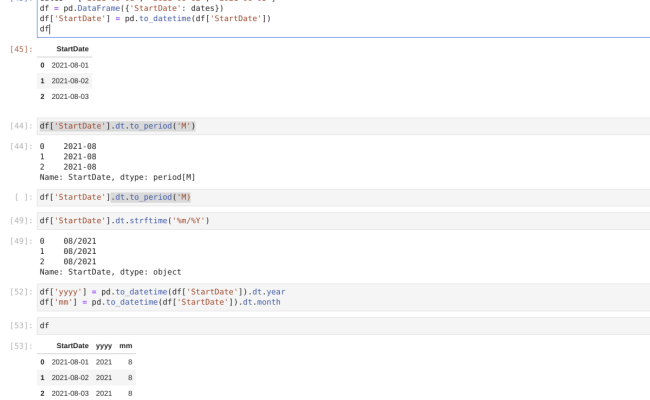
Task: Click first 2021-08 value in output 44
Action: [x=80, y=146]
